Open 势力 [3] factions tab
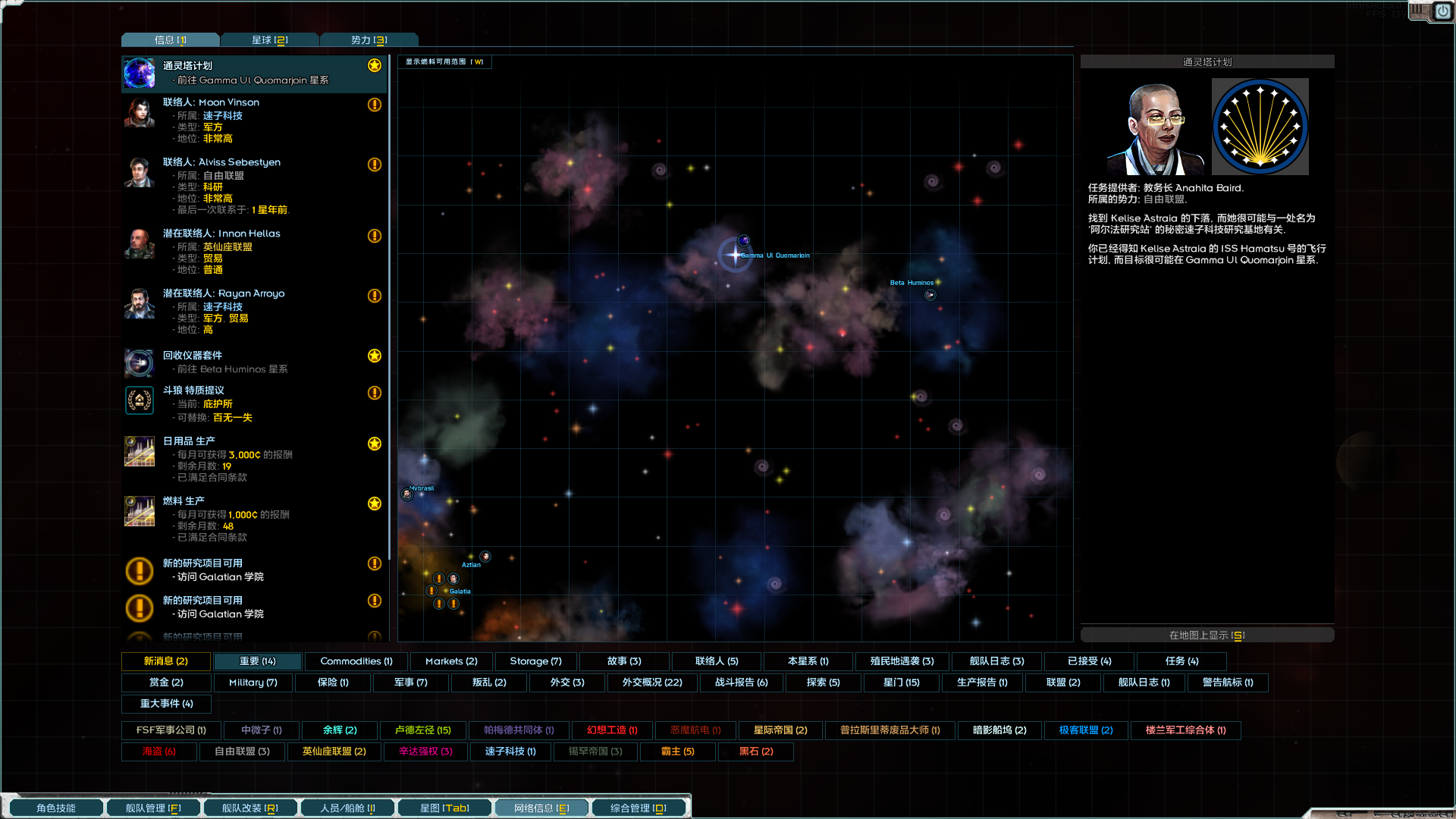 pyautogui.click(x=369, y=40)
